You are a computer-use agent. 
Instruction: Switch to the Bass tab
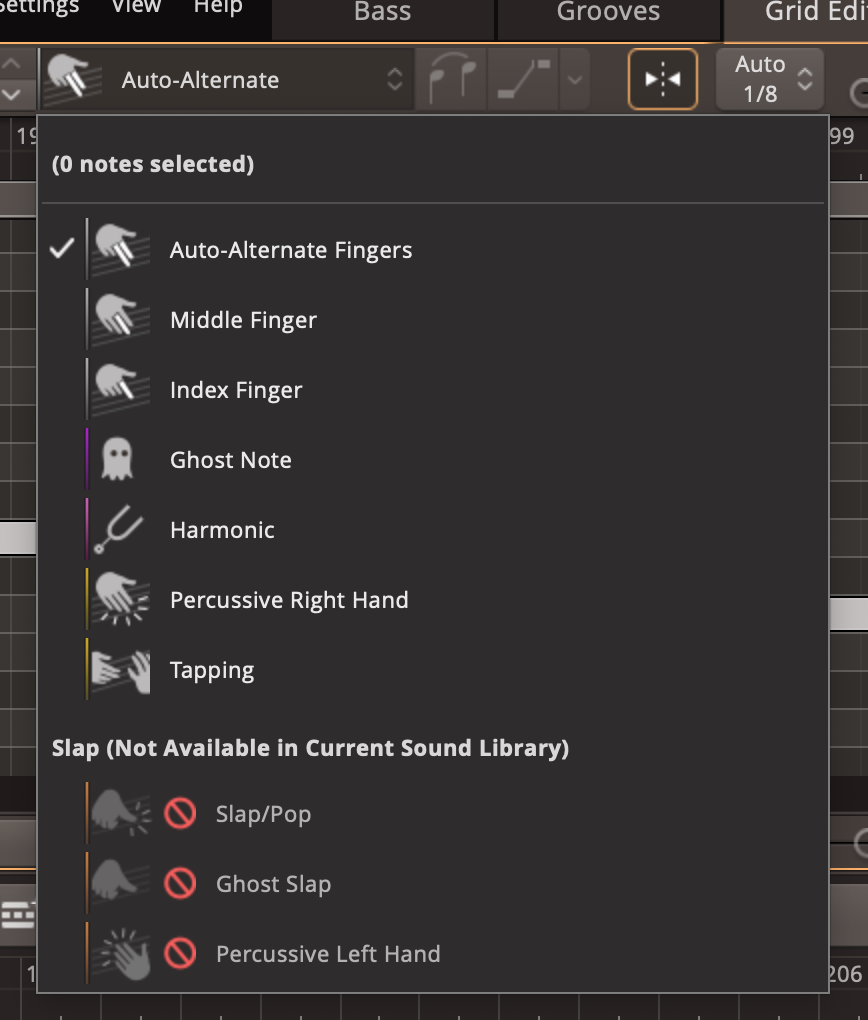pos(382,12)
